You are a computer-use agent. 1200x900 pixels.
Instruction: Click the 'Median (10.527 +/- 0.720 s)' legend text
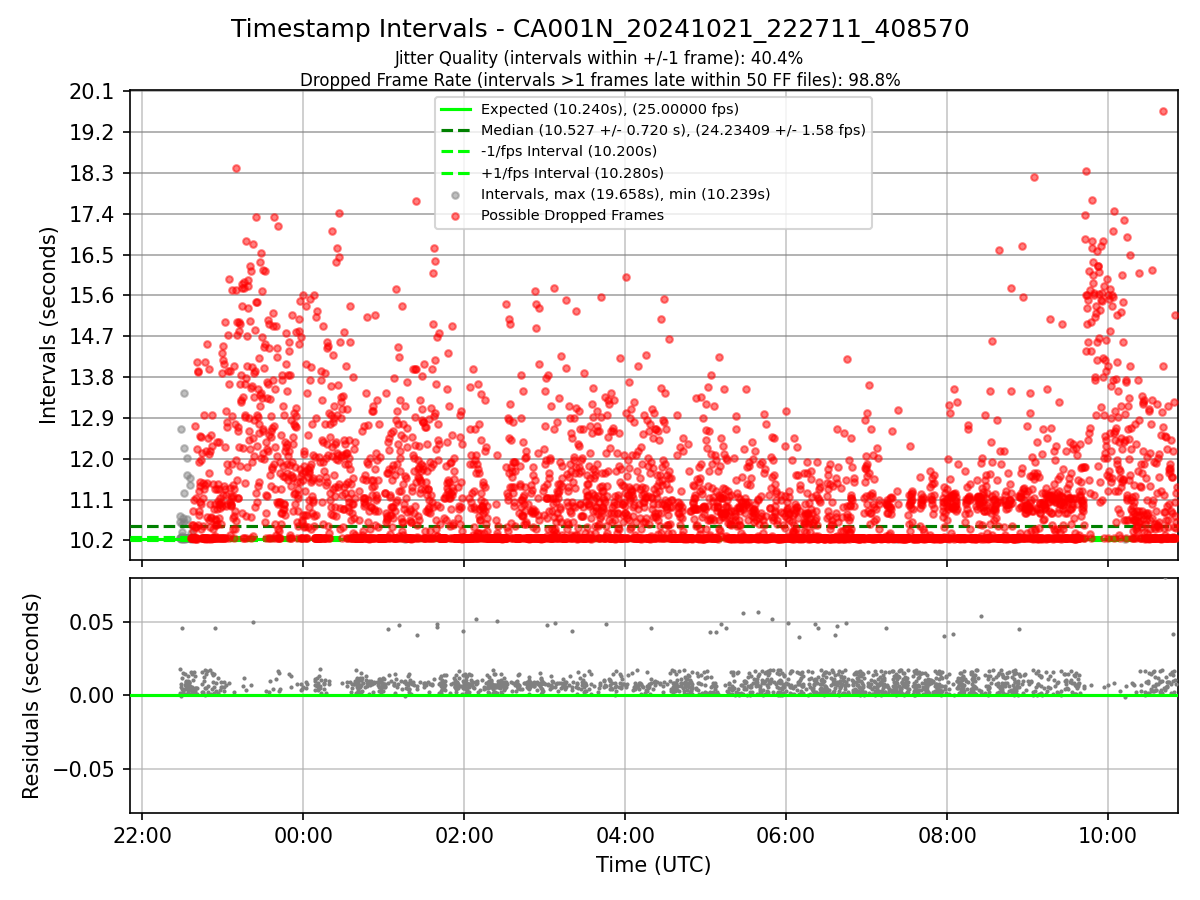(x=673, y=130)
